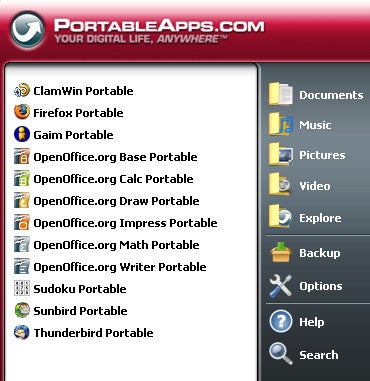Click the Backup box icon
Screen dimensions: 370x381
281,253
